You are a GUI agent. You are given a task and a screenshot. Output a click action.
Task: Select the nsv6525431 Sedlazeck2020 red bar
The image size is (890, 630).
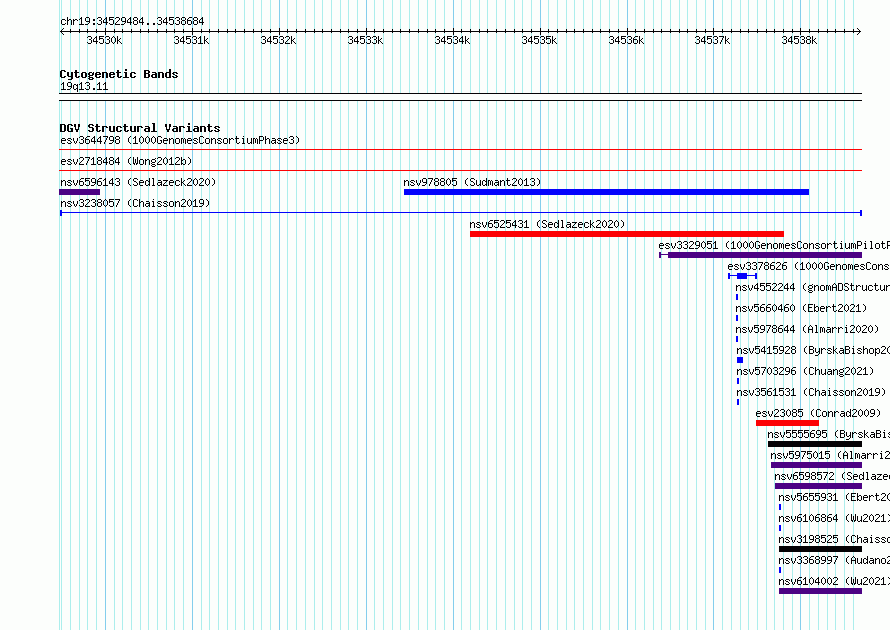pyautogui.click(x=627, y=234)
